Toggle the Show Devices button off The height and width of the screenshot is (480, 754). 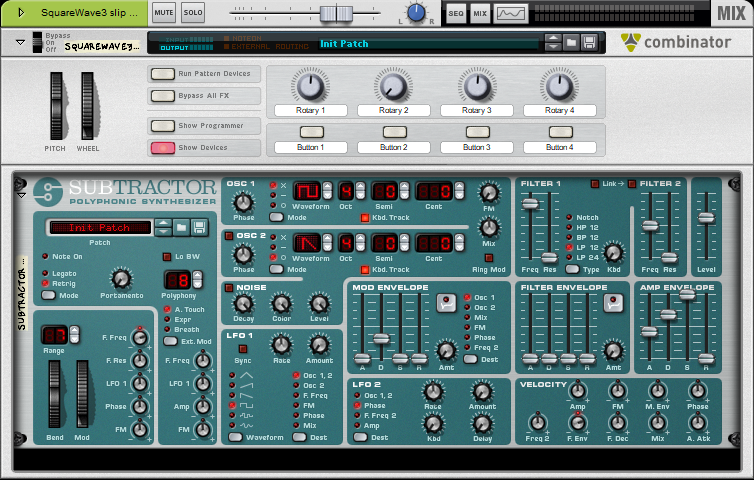pyautogui.click(x=163, y=148)
